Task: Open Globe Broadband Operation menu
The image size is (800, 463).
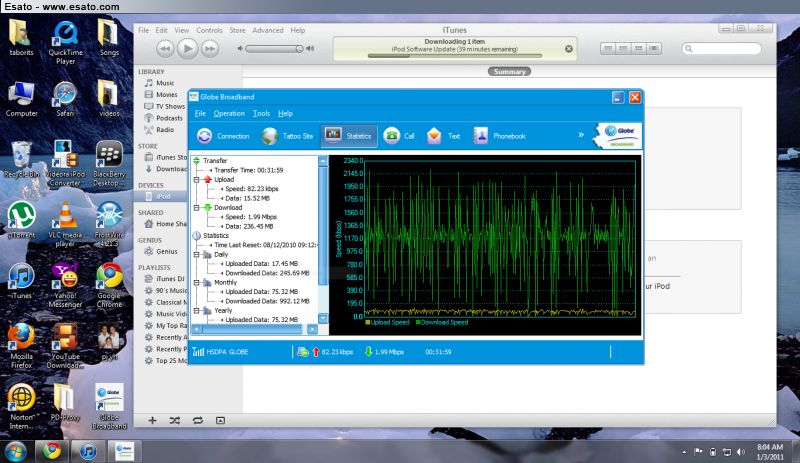Action: click(229, 113)
